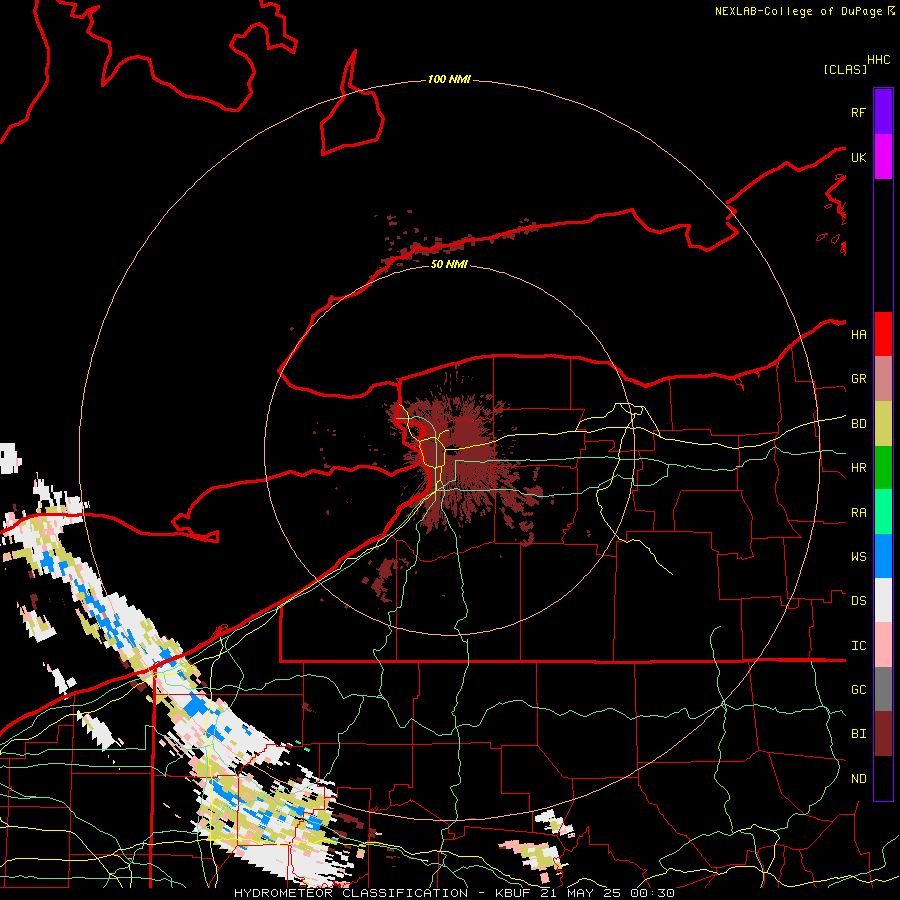
Task: Click the bright green RA legend swatch
Action: (883, 512)
